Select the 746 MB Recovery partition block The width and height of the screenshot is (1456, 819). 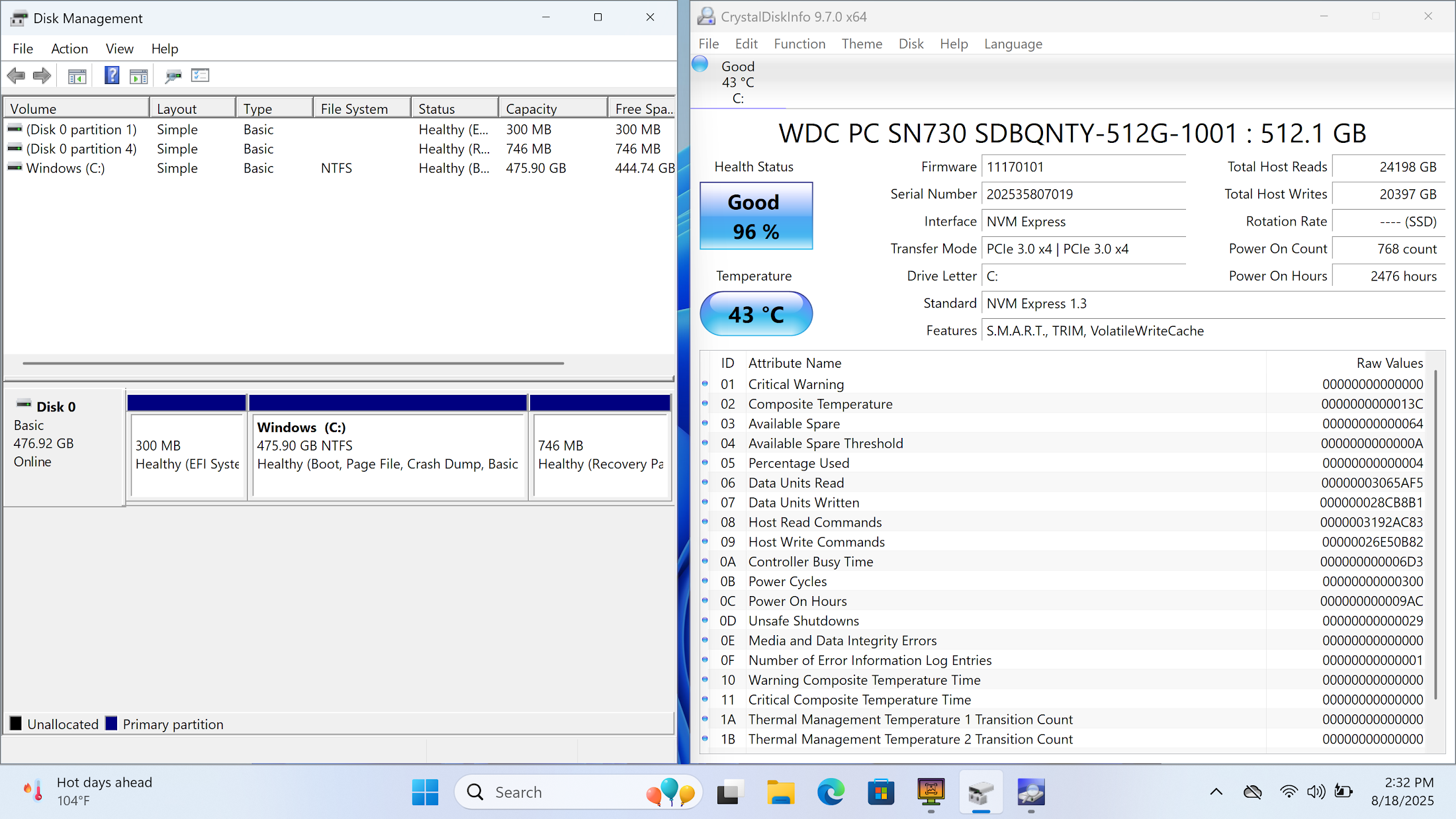600,454
